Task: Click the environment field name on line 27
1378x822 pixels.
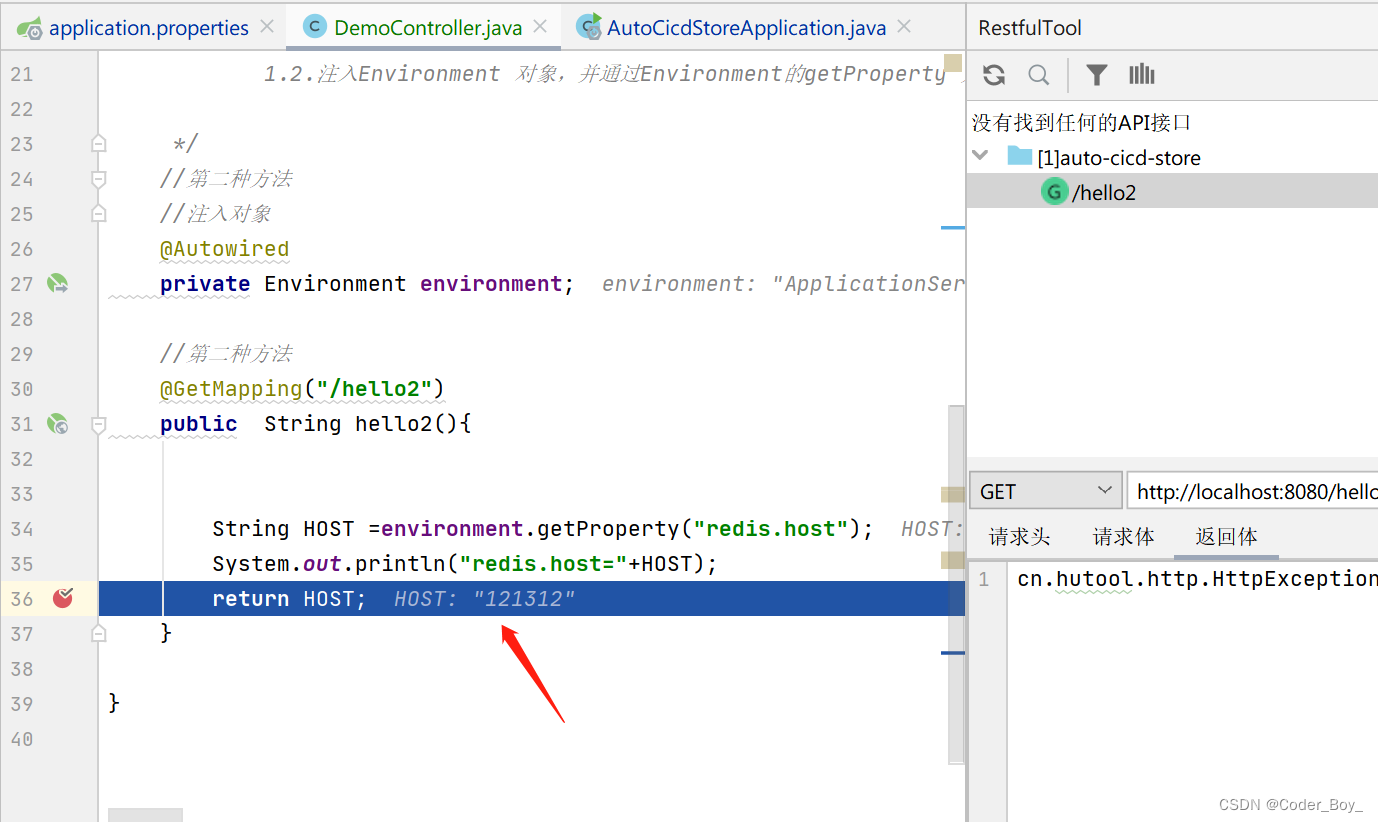Action: [491, 284]
